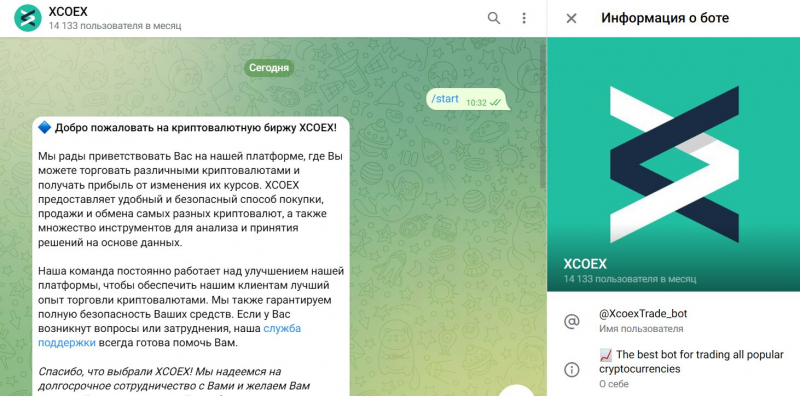Click the 10:32 message timestamp
The image size is (800, 396).
click(476, 103)
